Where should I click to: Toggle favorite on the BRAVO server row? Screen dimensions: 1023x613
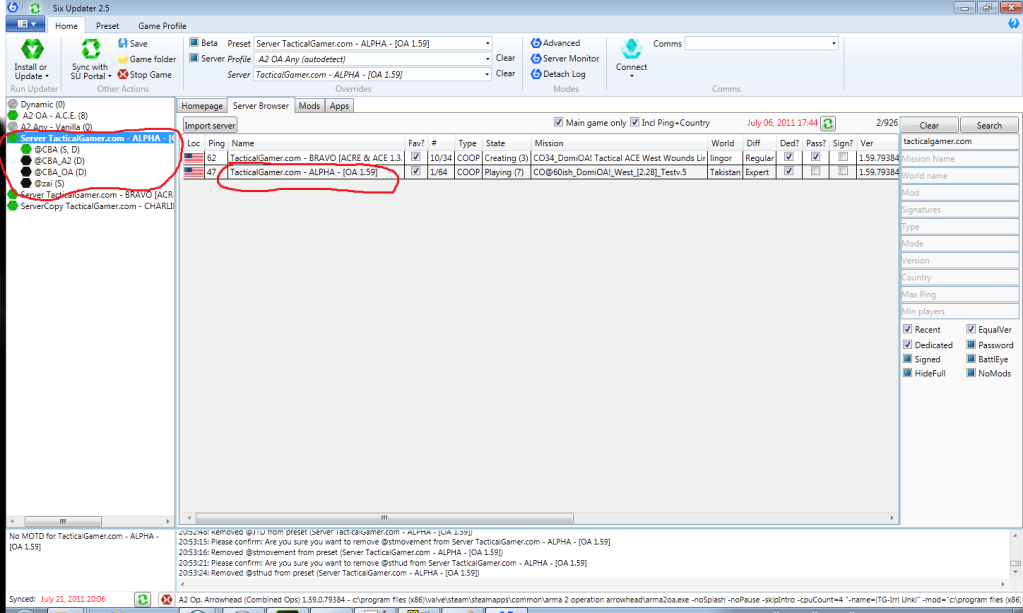click(x=416, y=157)
